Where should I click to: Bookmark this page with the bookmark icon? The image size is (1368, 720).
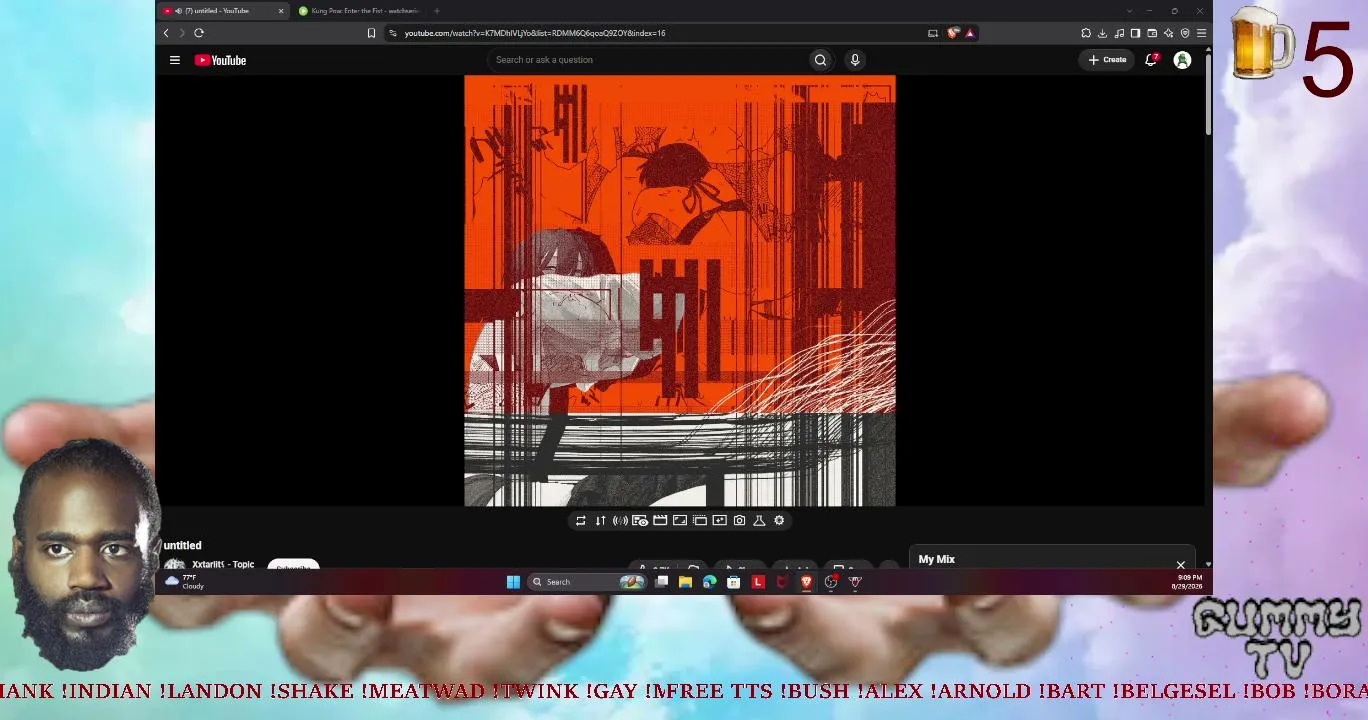point(371,33)
